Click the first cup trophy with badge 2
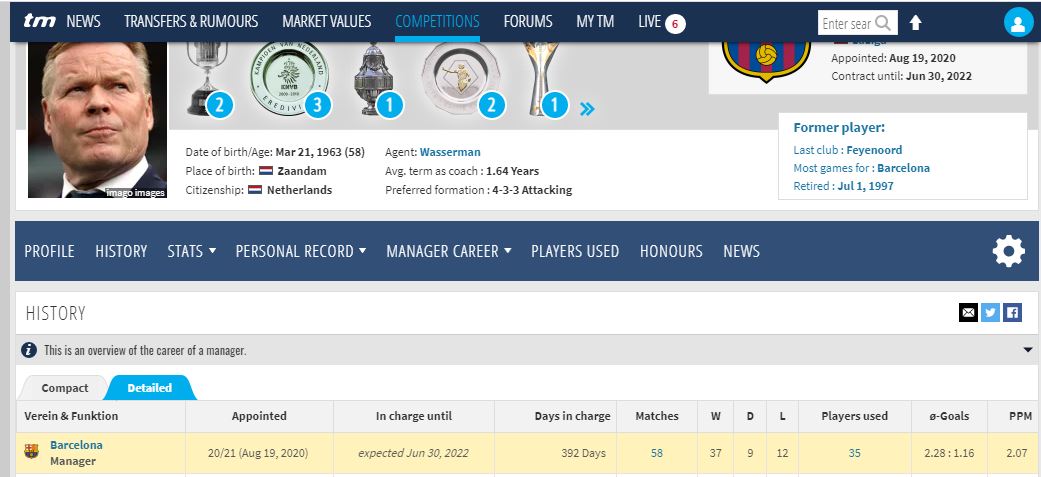1041x477 pixels. [x=206, y=78]
